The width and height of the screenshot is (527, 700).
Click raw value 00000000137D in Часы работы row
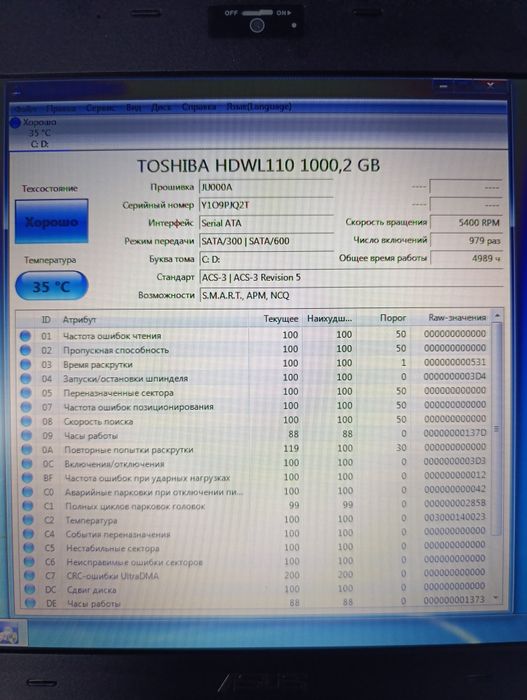[455, 433]
